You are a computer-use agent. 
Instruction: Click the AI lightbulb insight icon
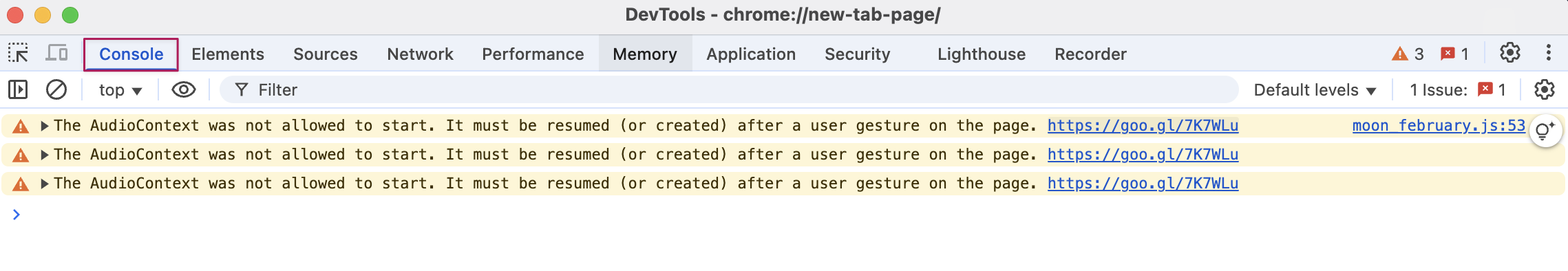[x=1545, y=130]
